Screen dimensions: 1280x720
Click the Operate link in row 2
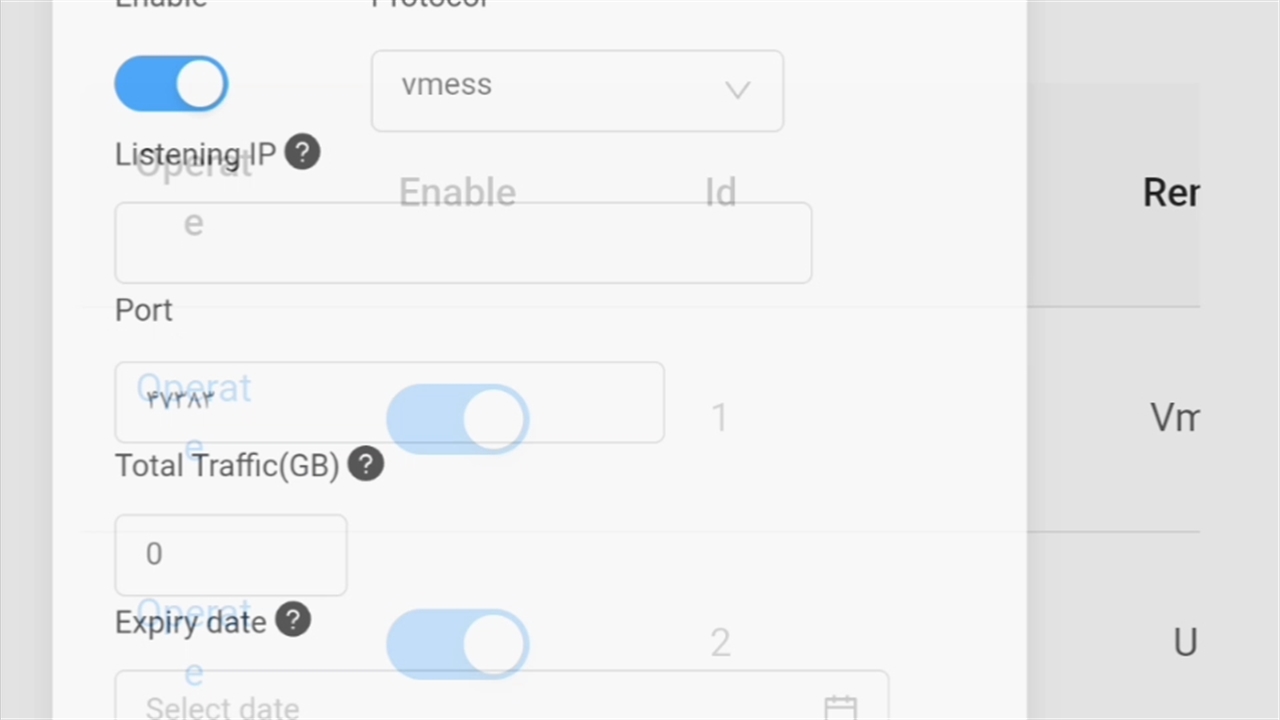pyautogui.click(x=193, y=612)
